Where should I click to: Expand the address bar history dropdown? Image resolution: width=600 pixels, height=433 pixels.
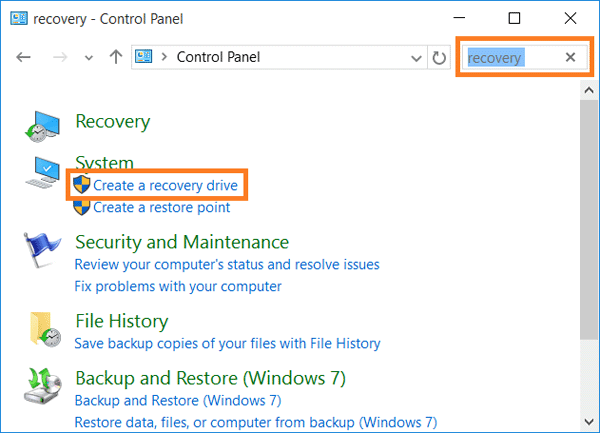pos(416,59)
